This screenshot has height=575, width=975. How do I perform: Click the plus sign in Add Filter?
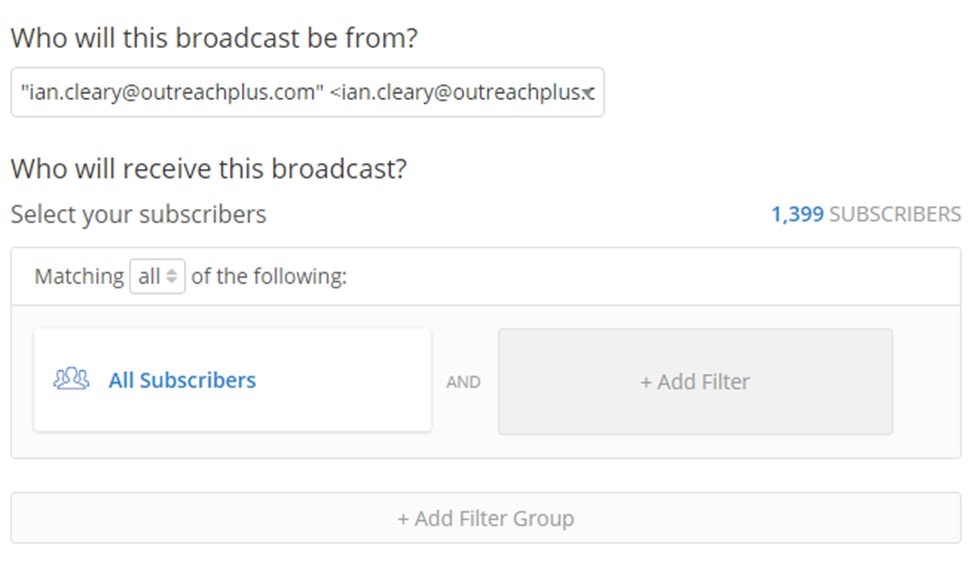[646, 381]
